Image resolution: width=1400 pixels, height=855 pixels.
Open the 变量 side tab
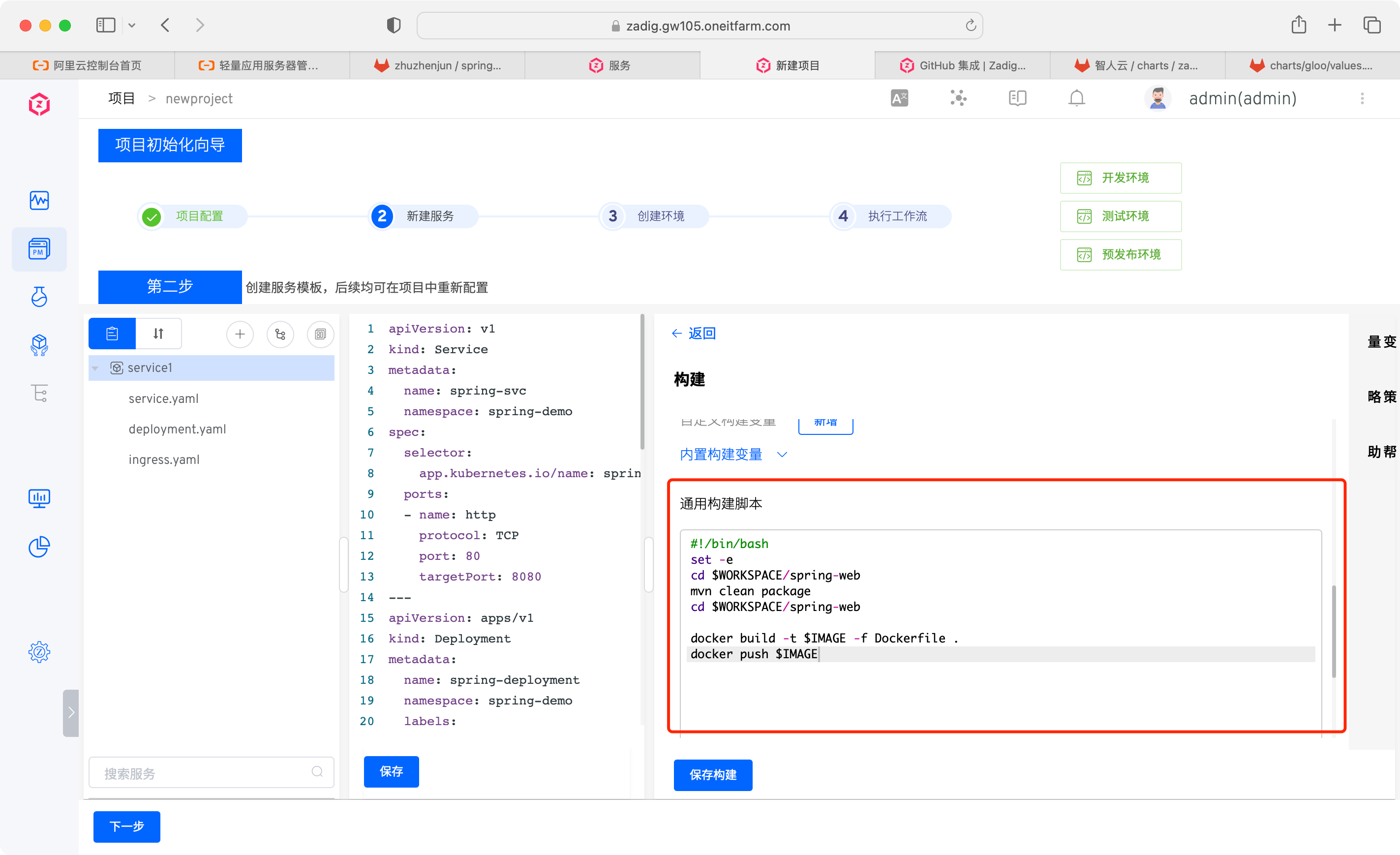(x=1382, y=341)
